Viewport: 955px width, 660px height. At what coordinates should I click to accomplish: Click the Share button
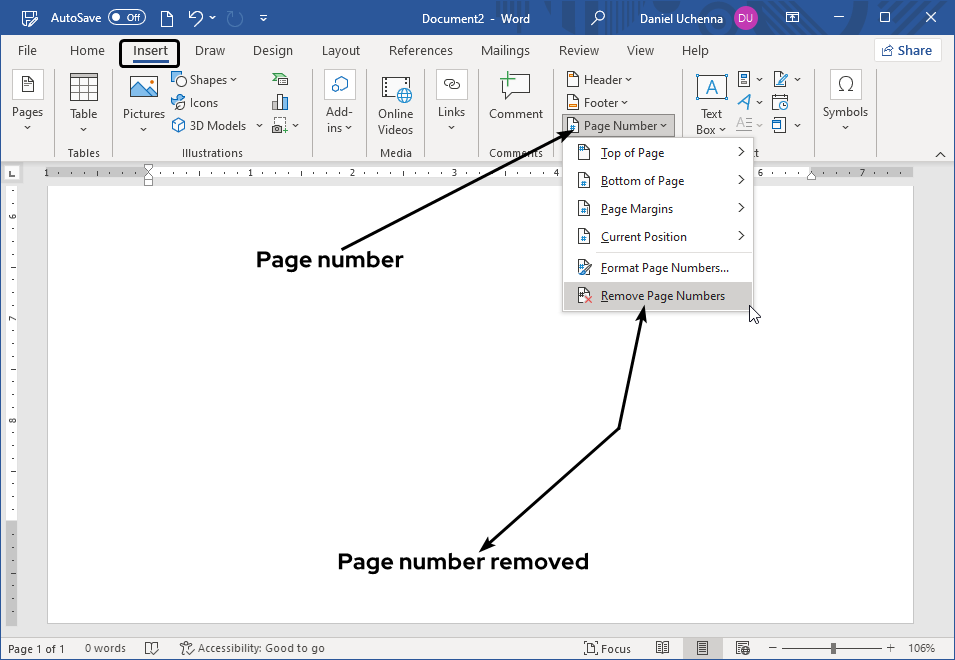[x=907, y=49]
